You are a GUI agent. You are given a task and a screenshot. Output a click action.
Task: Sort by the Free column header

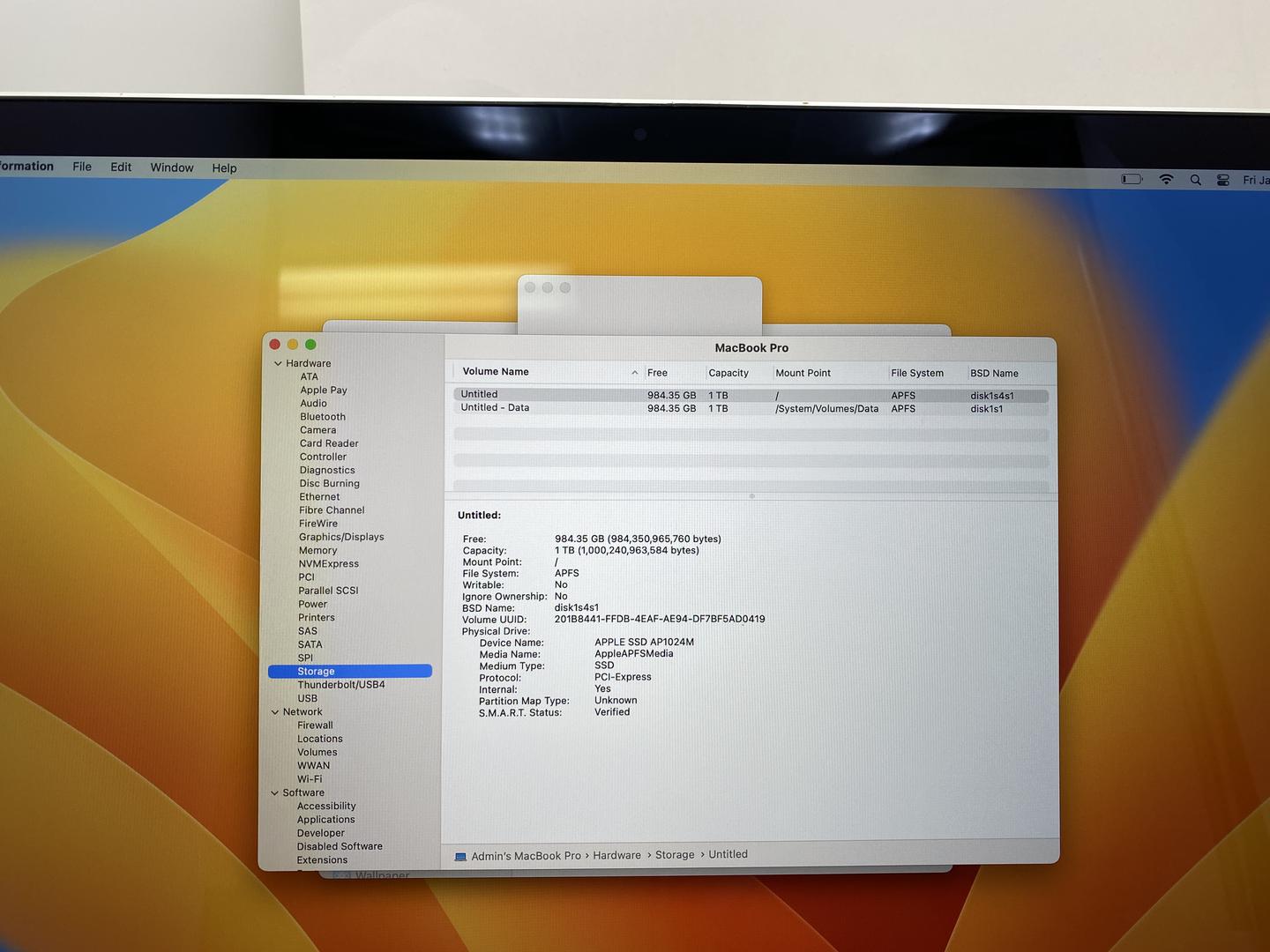[657, 373]
